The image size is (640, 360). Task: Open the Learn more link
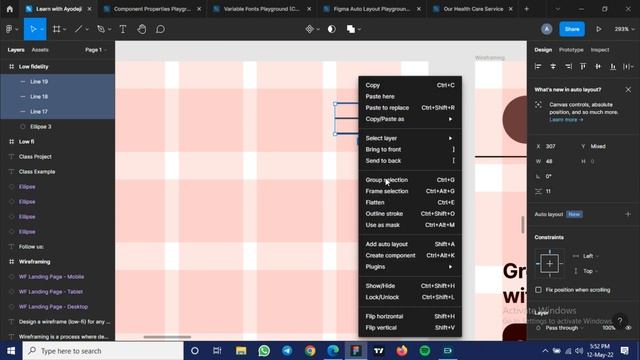coord(566,120)
